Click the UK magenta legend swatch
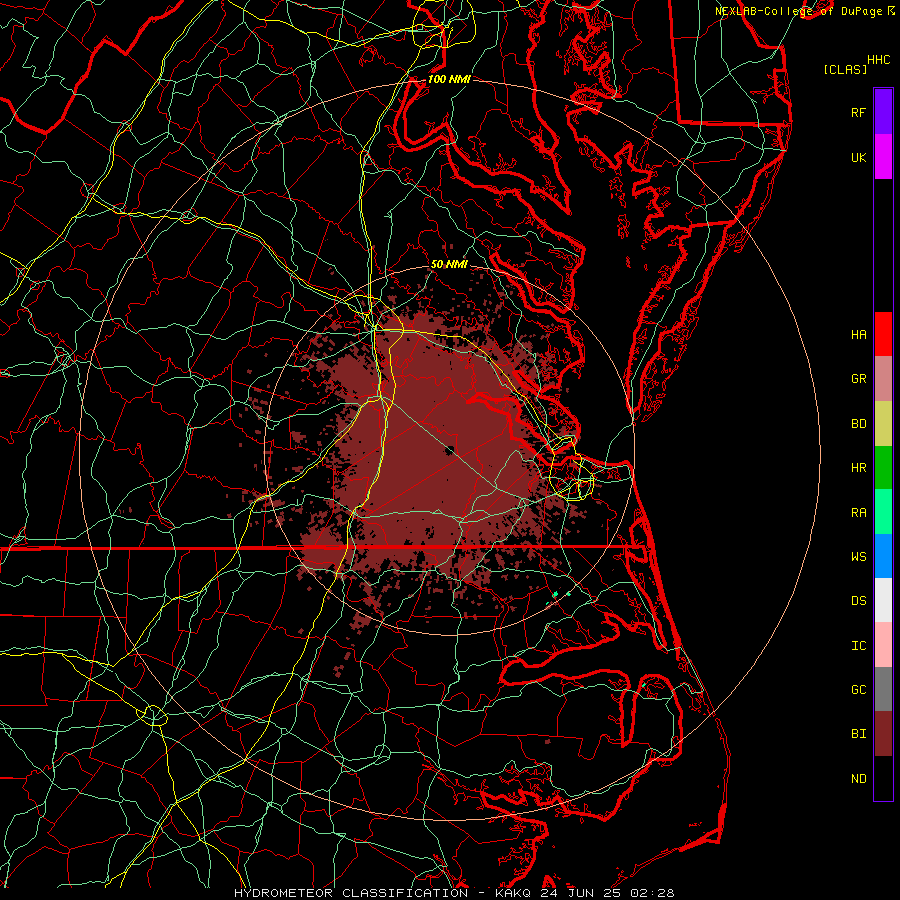900x900 pixels. coord(883,157)
